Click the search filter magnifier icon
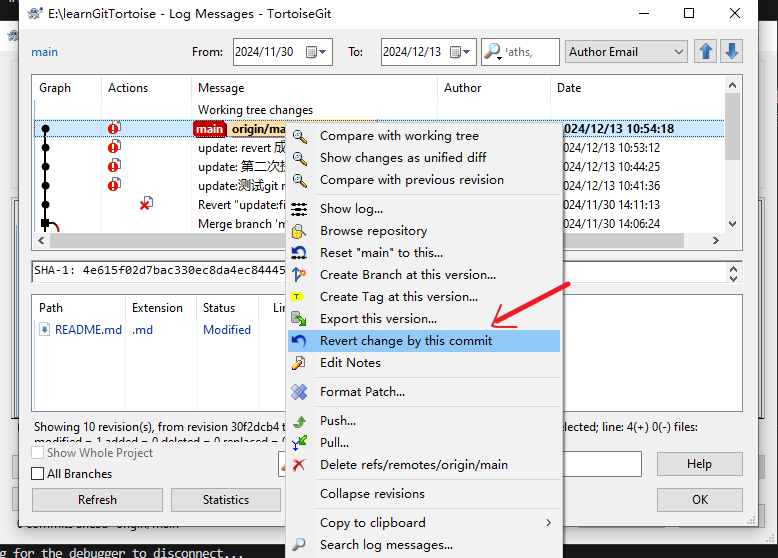The image size is (778, 558). pyautogui.click(x=493, y=52)
